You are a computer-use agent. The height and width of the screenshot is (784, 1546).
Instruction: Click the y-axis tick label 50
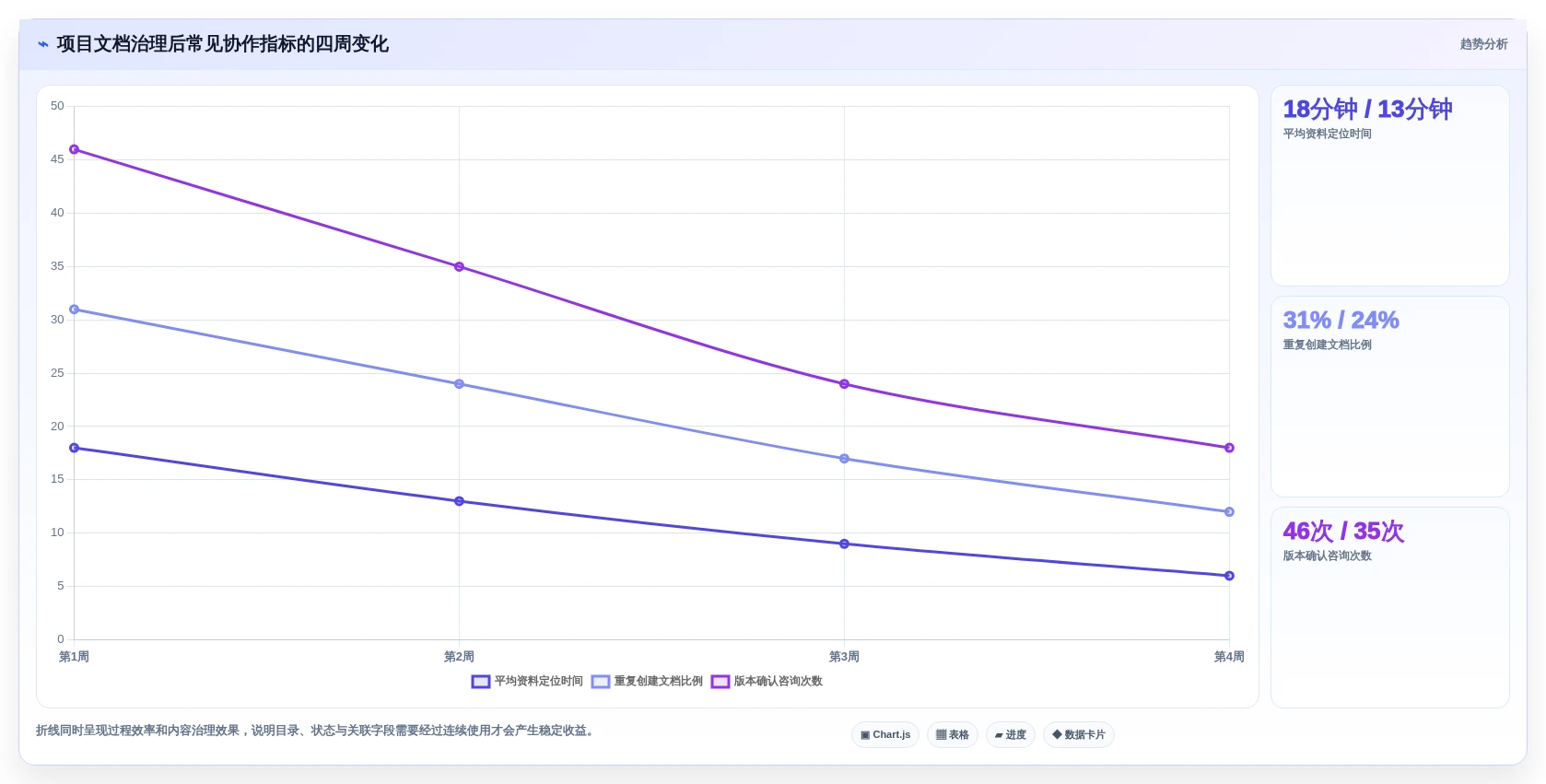57,106
